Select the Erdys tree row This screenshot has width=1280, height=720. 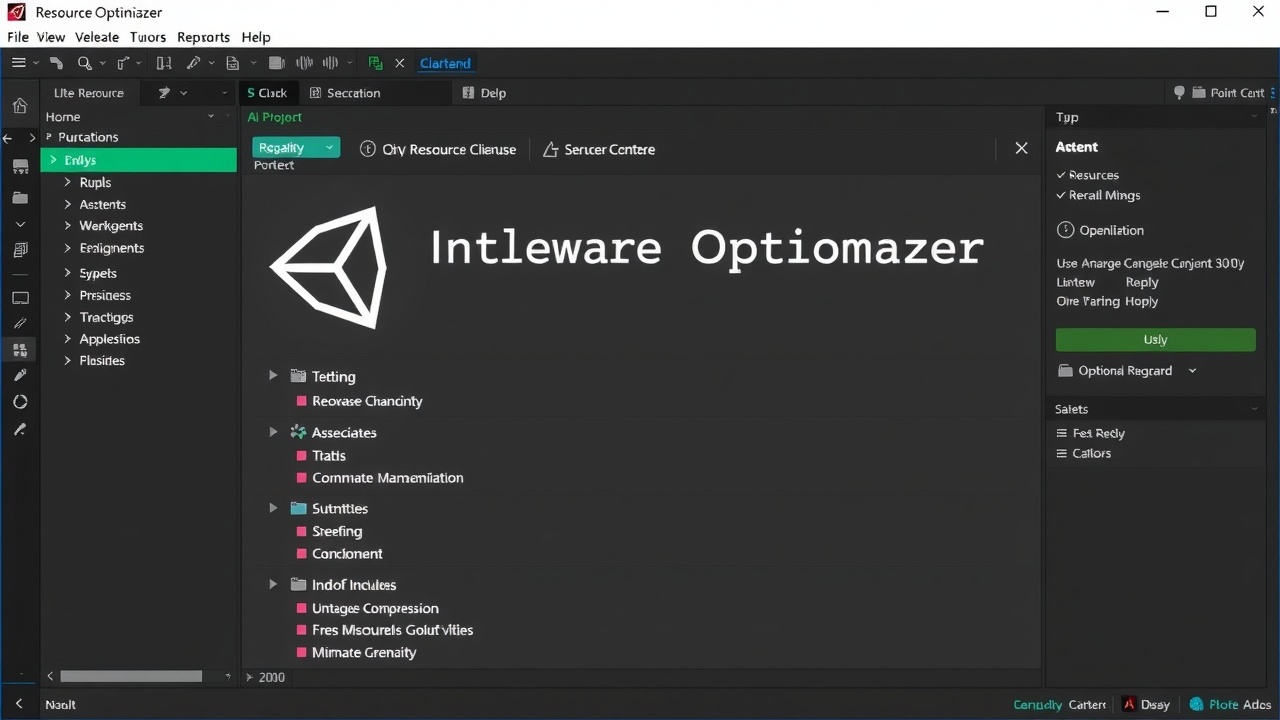coord(139,160)
